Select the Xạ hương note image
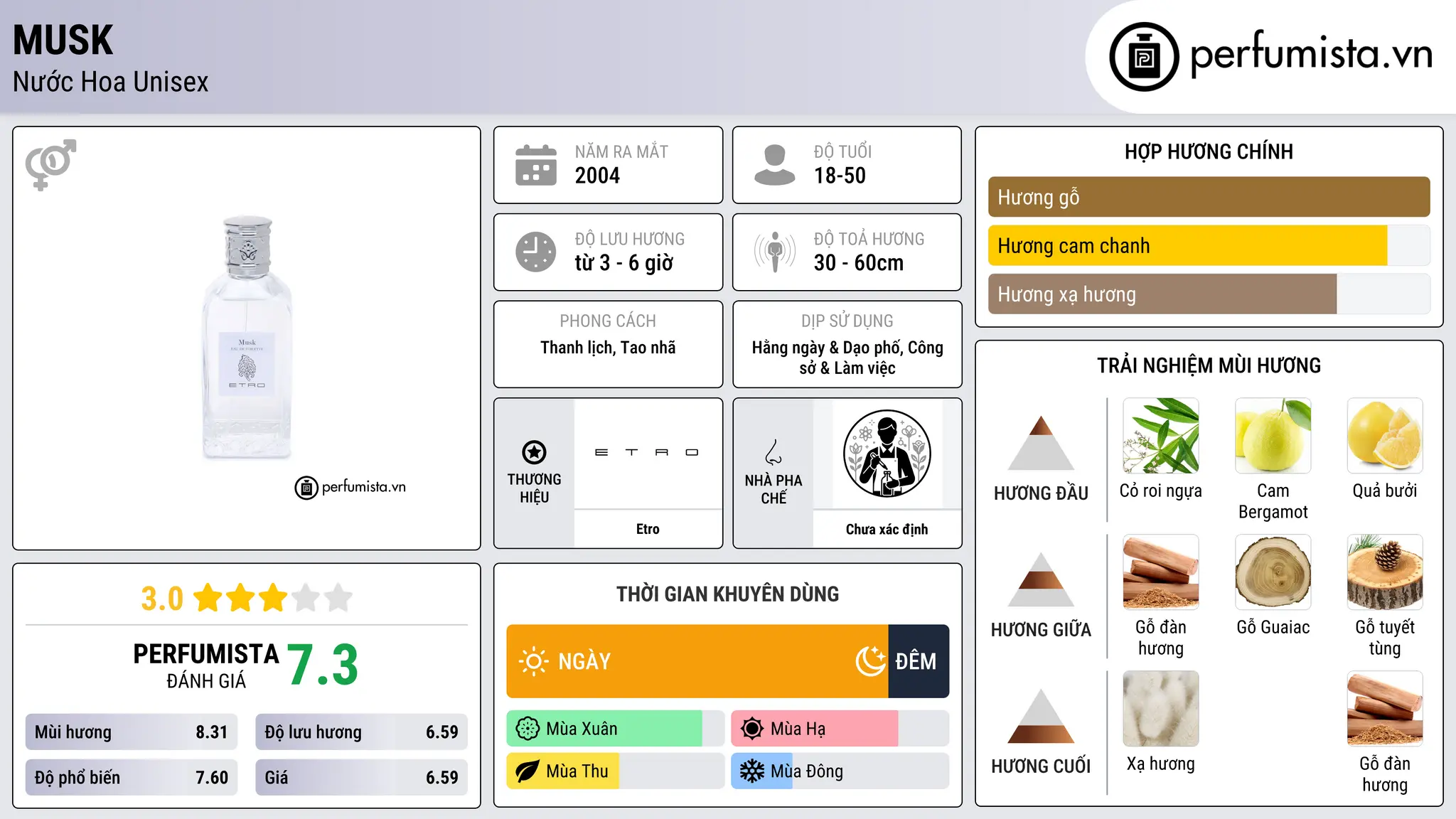The height and width of the screenshot is (819, 1456). tap(1161, 709)
